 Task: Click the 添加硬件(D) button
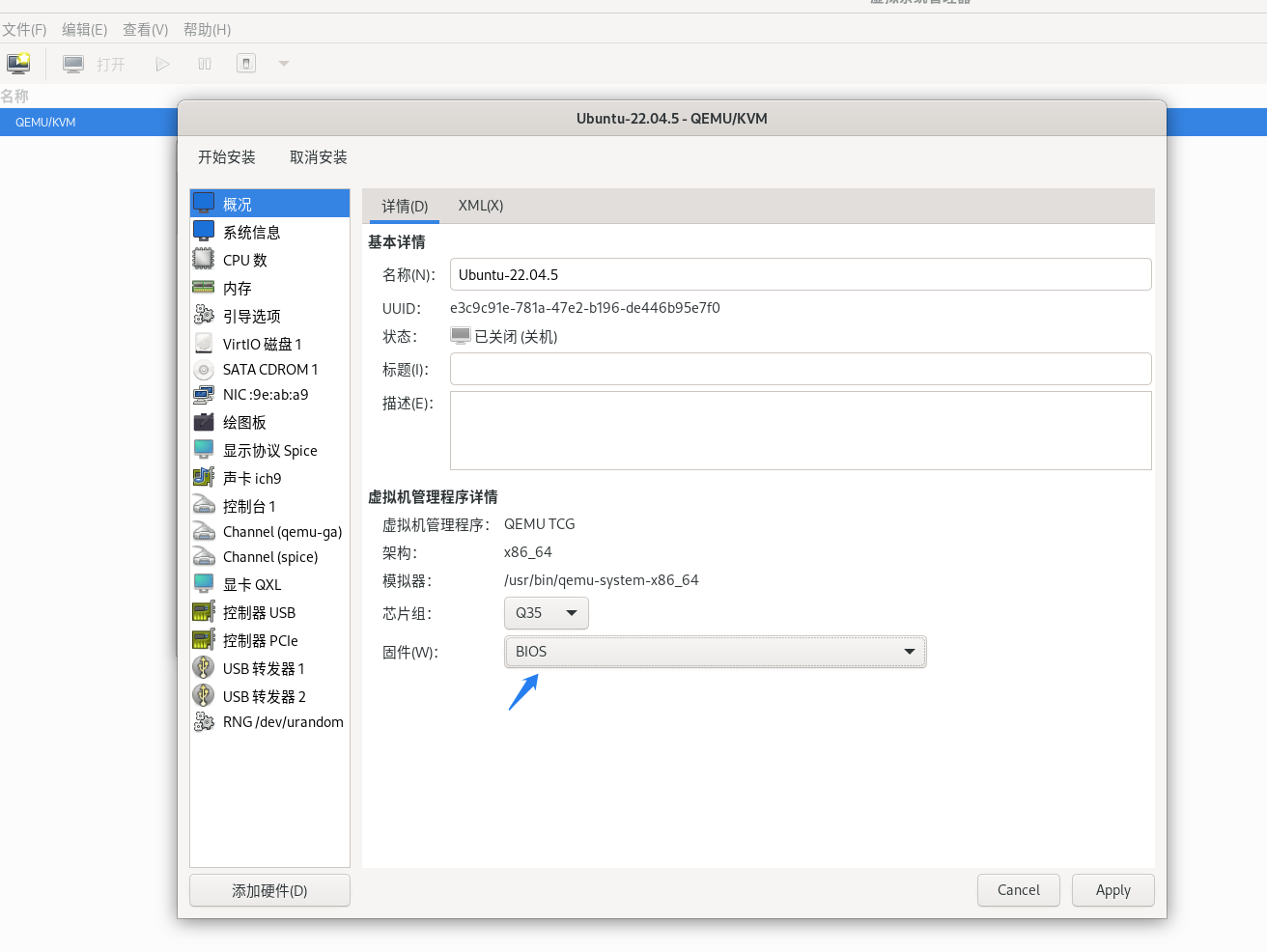pos(269,890)
